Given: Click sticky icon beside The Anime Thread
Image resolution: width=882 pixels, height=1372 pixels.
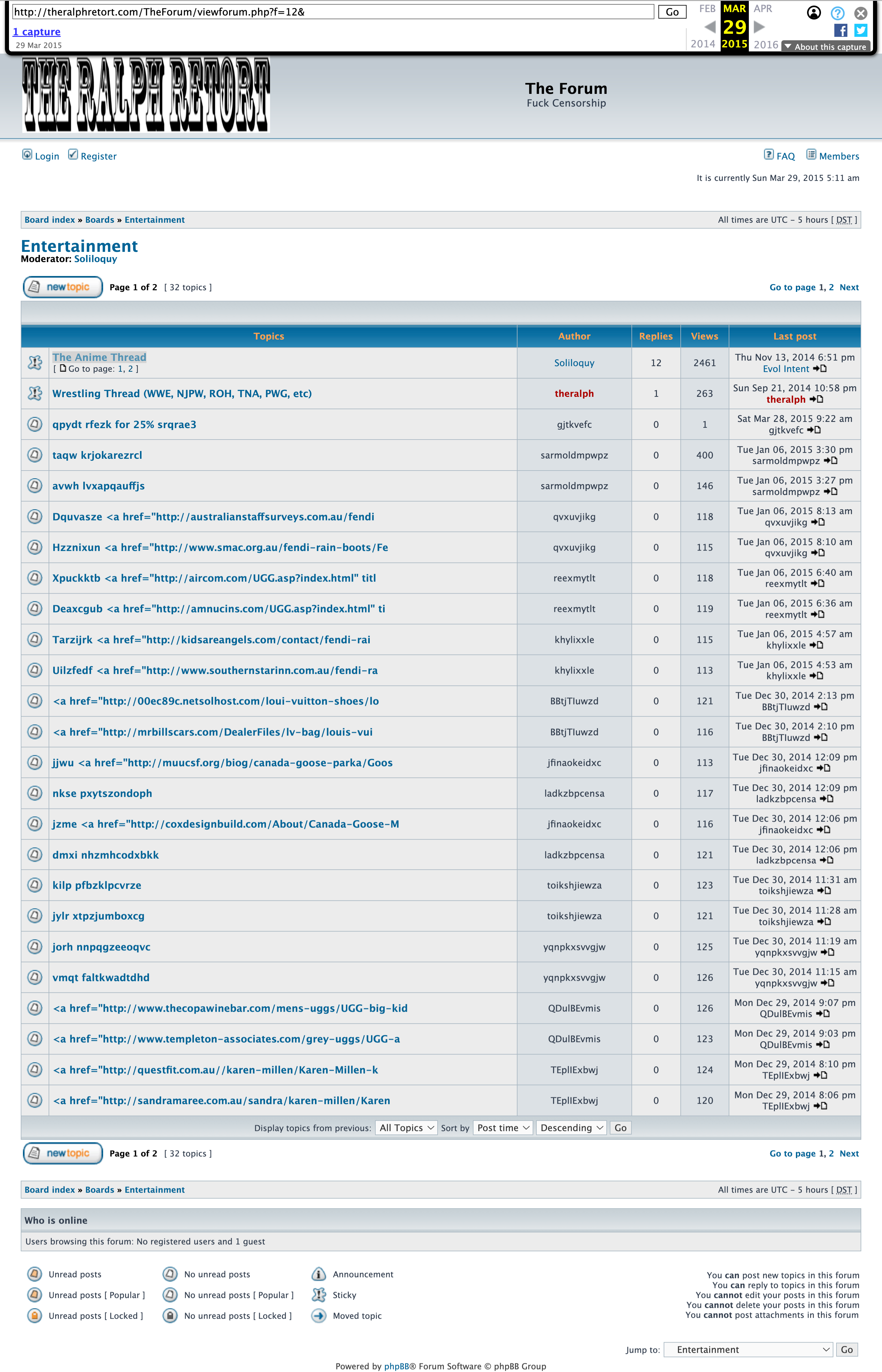Looking at the screenshot, I should pos(35,362).
